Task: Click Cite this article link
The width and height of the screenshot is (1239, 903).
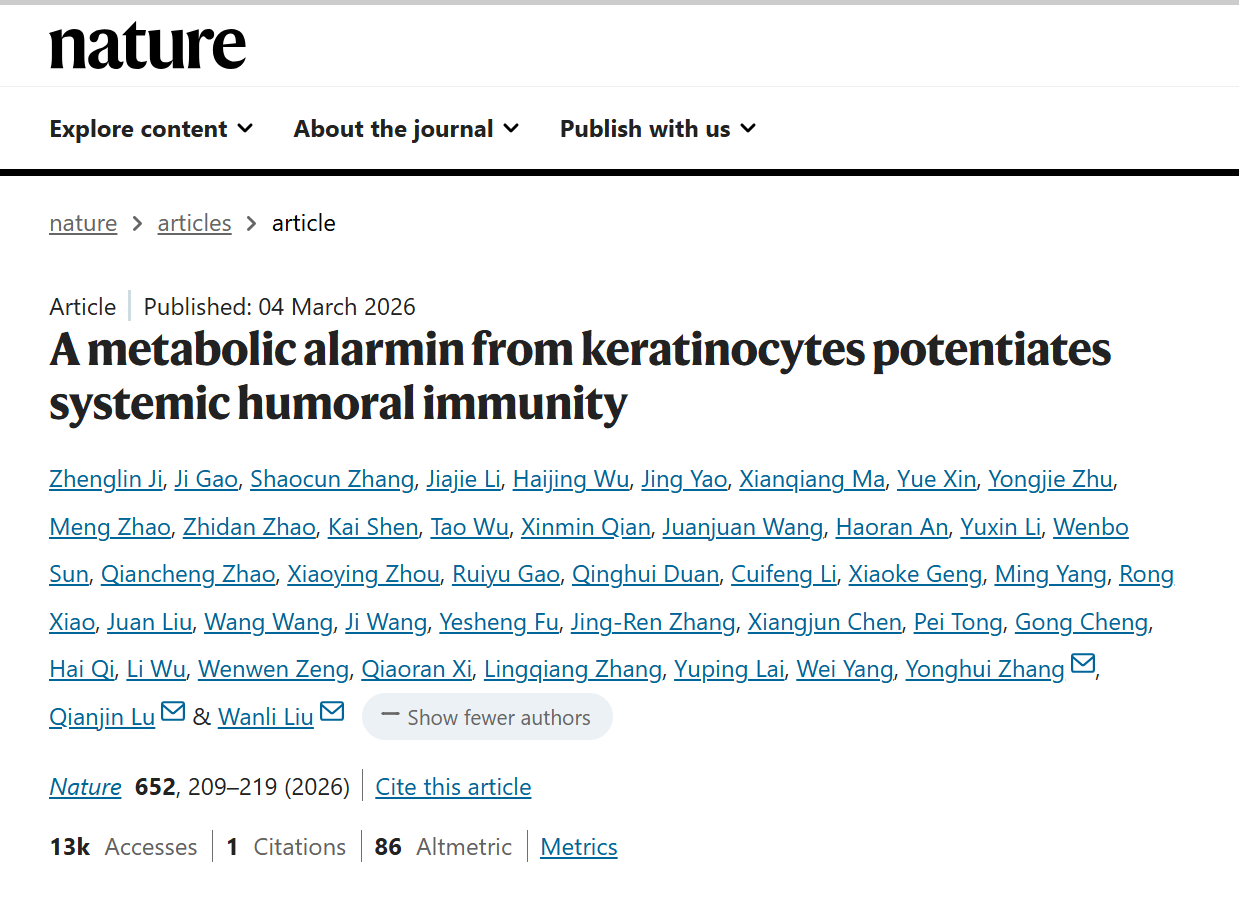Action: pyautogui.click(x=453, y=787)
